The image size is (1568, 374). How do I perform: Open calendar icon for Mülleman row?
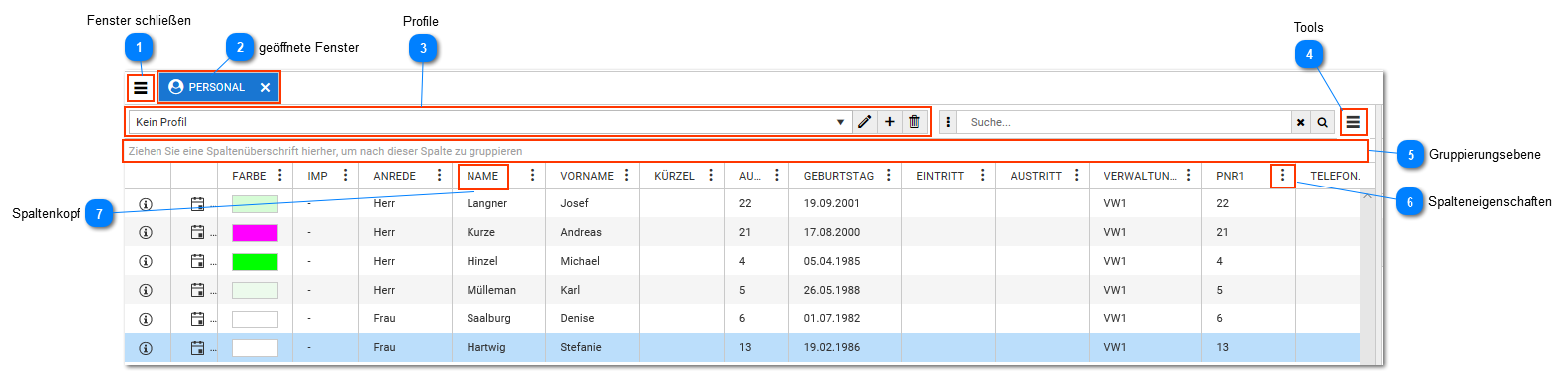point(197,291)
